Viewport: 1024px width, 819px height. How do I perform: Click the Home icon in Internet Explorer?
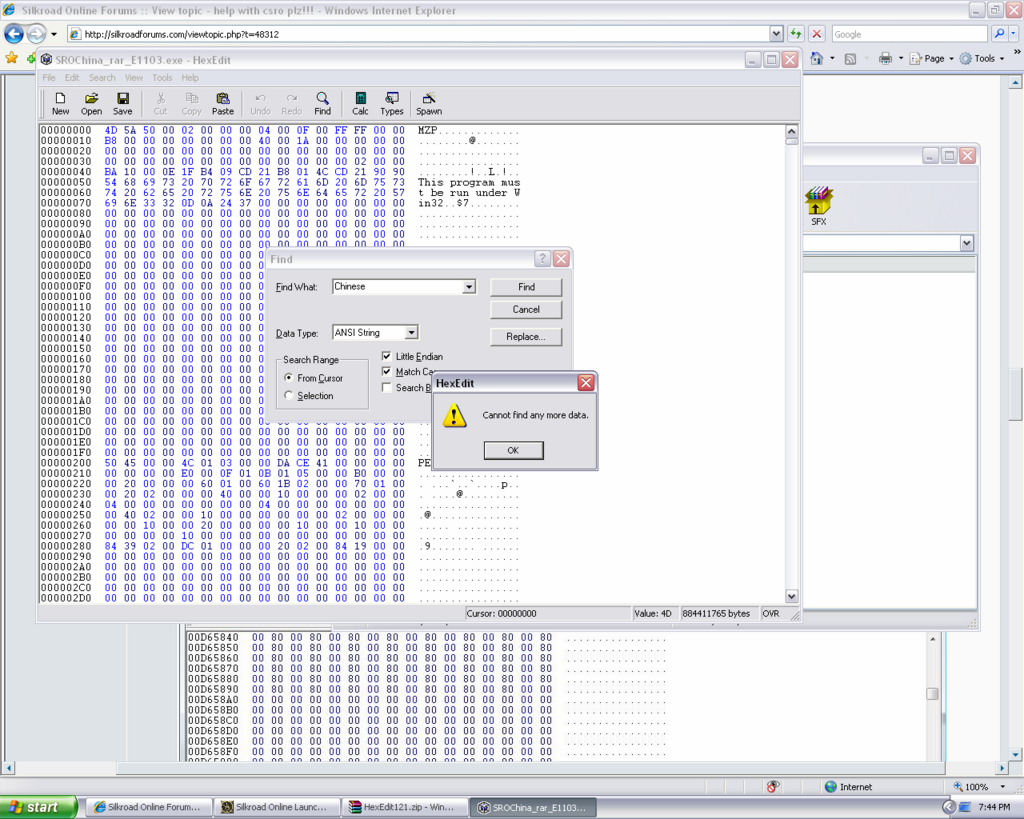(x=816, y=59)
